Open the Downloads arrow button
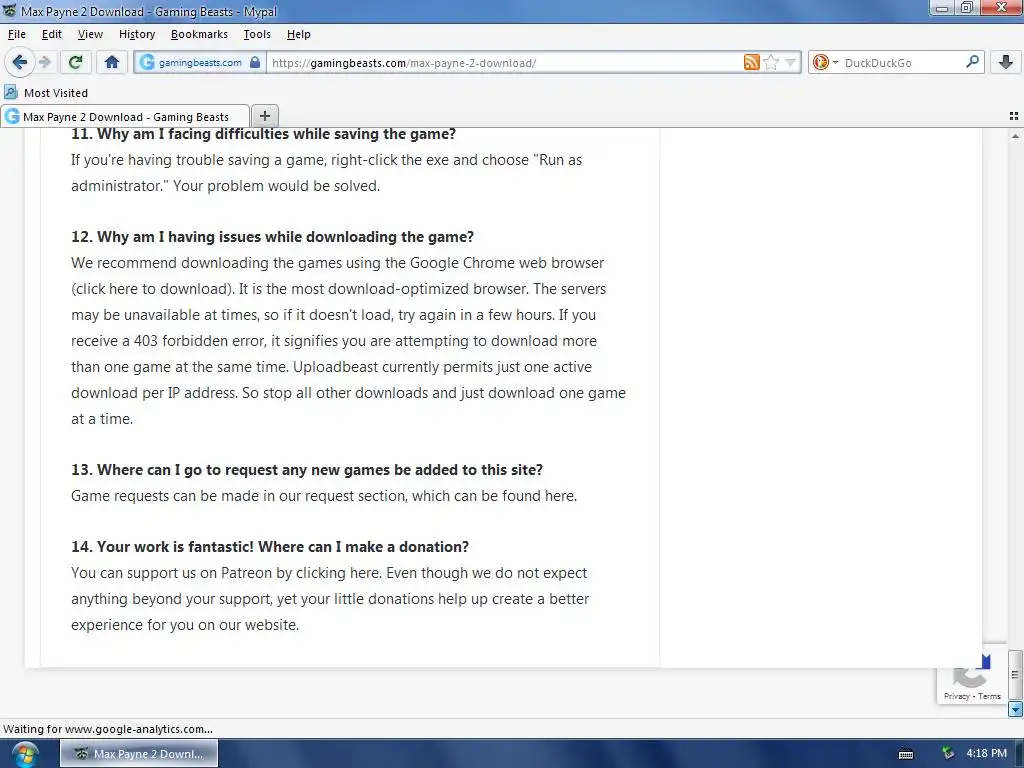1024x768 pixels. (x=1006, y=62)
